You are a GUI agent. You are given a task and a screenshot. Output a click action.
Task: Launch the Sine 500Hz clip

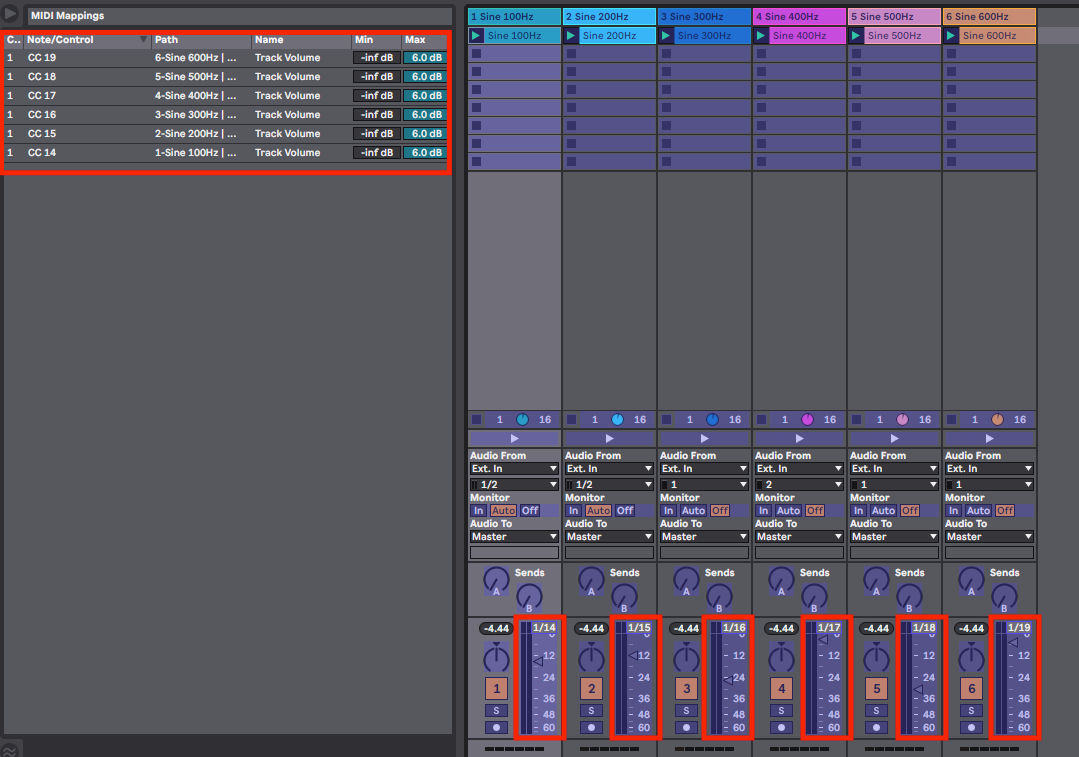[x=856, y=35]
